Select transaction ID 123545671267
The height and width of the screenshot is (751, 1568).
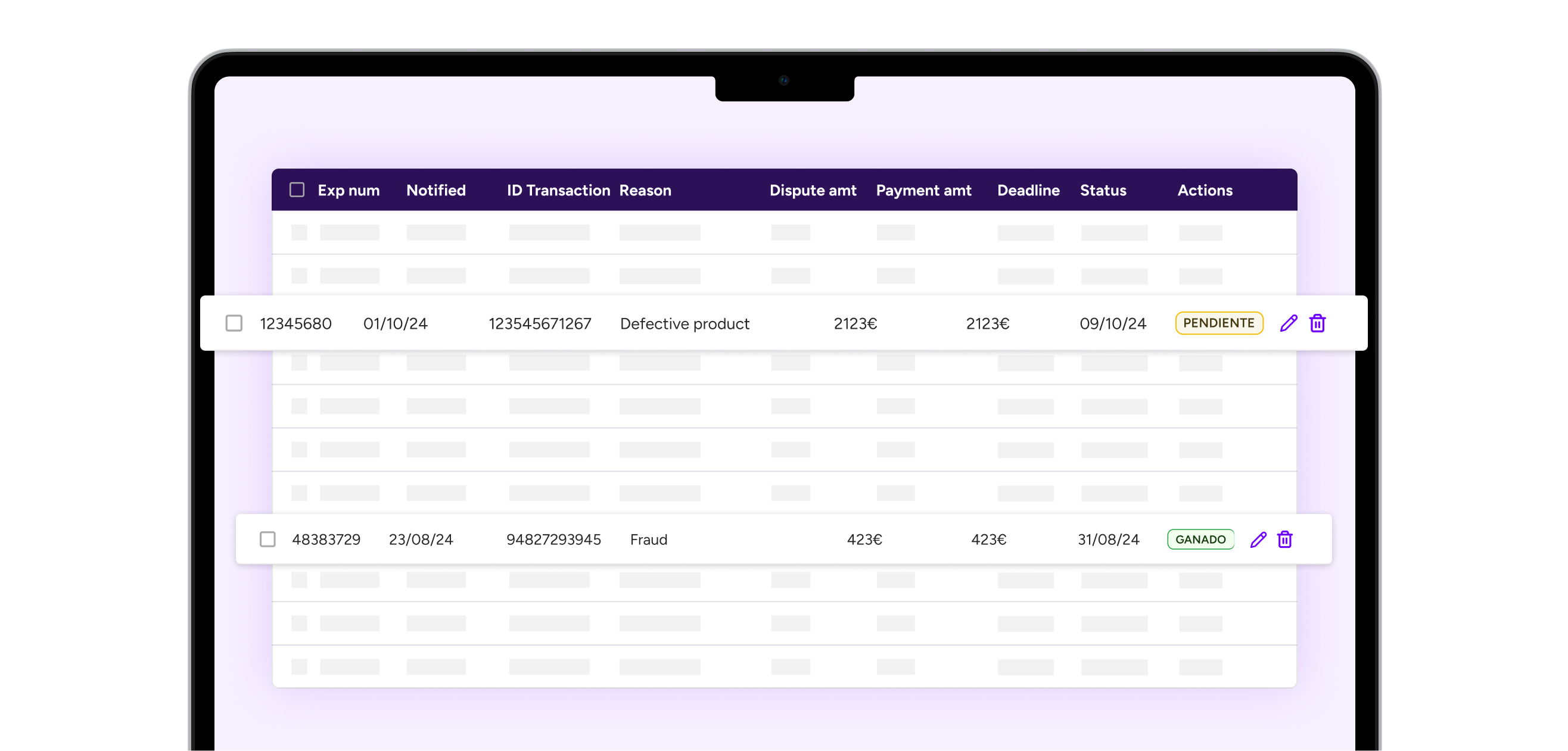[x=540, y=324]
